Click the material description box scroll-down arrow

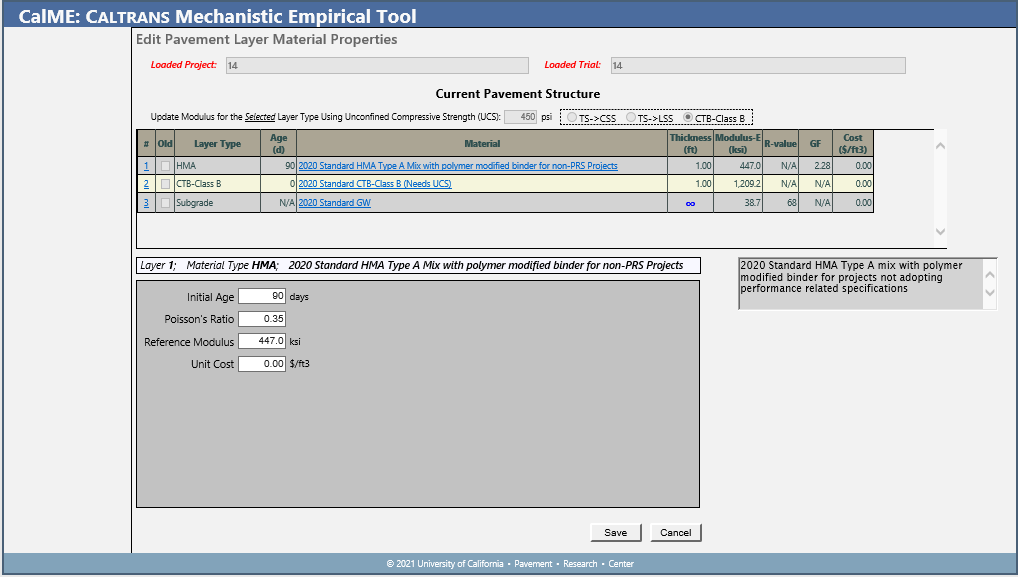(990, 293)
